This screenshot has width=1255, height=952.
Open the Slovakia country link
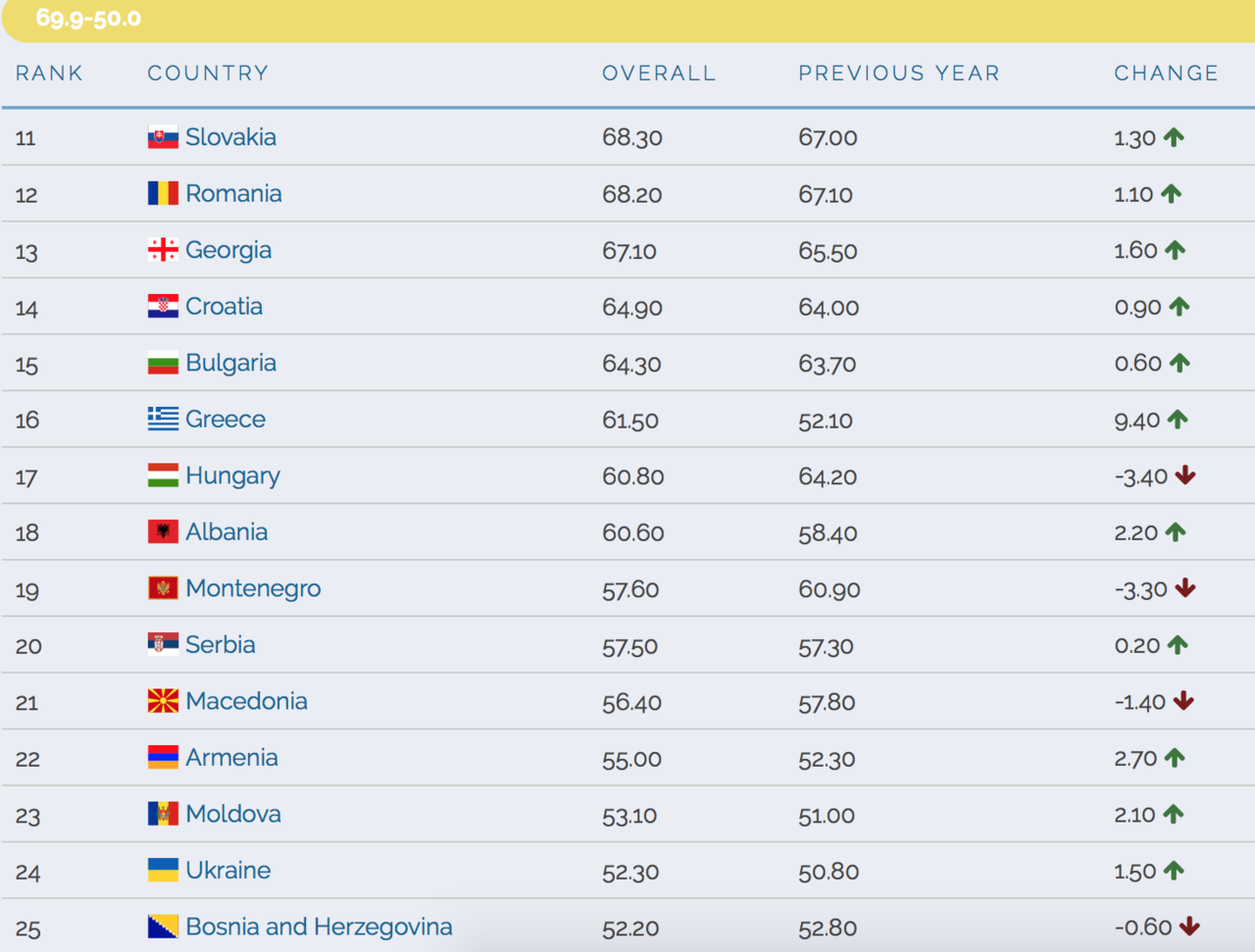tap(230, 137)
